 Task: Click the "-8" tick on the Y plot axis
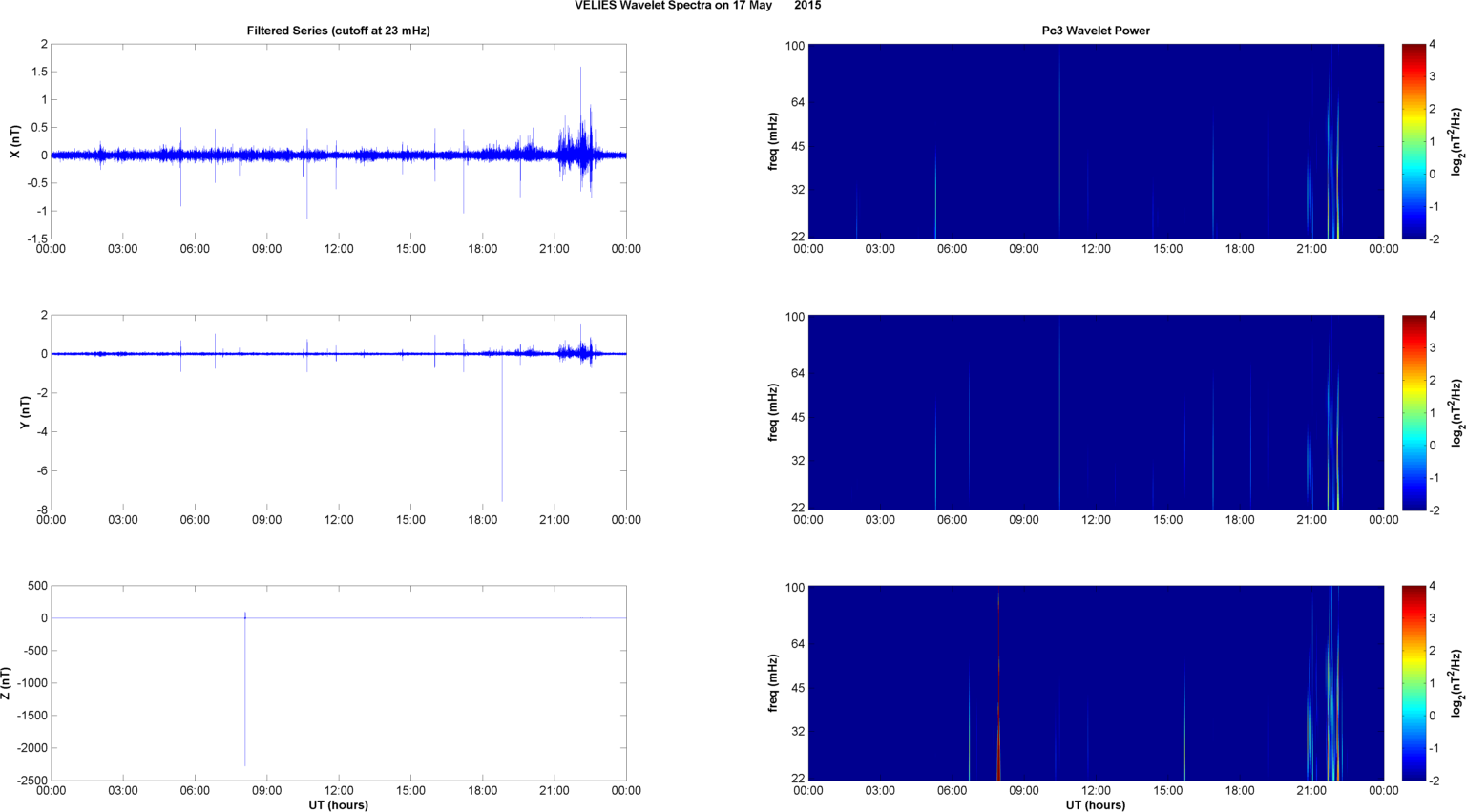pyautogui.click(x=41, y=510)
